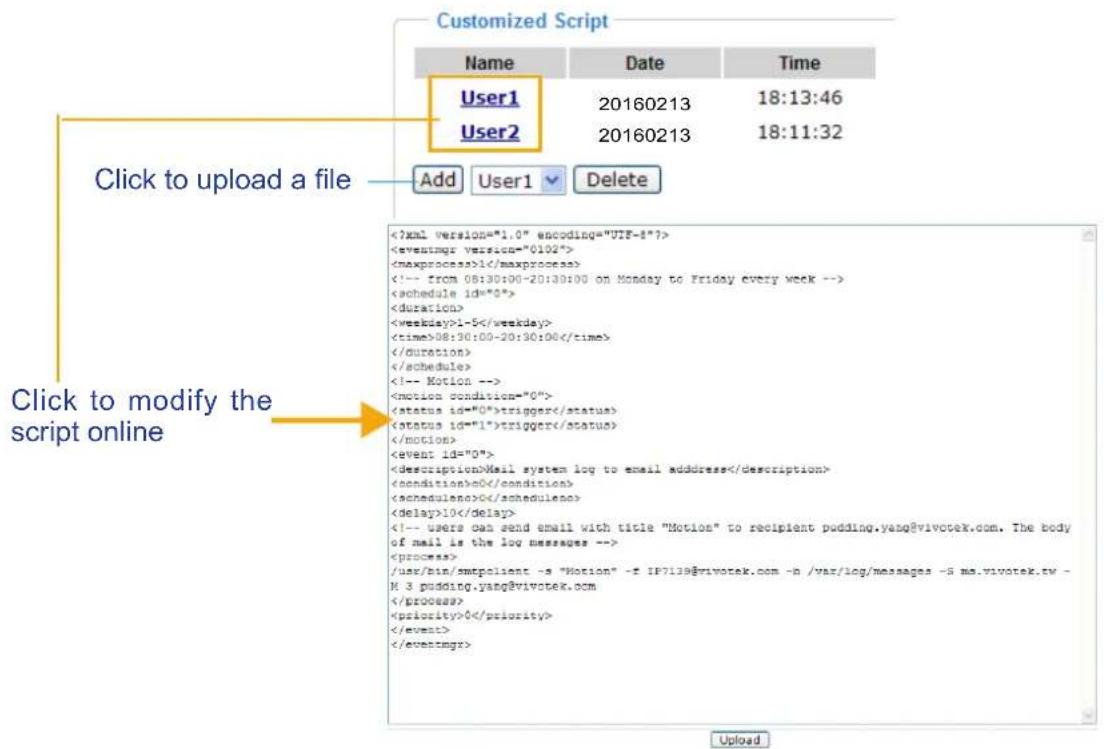Screen dimensions: 1104x749
Task: Open the User1 script selection dropdown
Action: (x=518, y=180)
